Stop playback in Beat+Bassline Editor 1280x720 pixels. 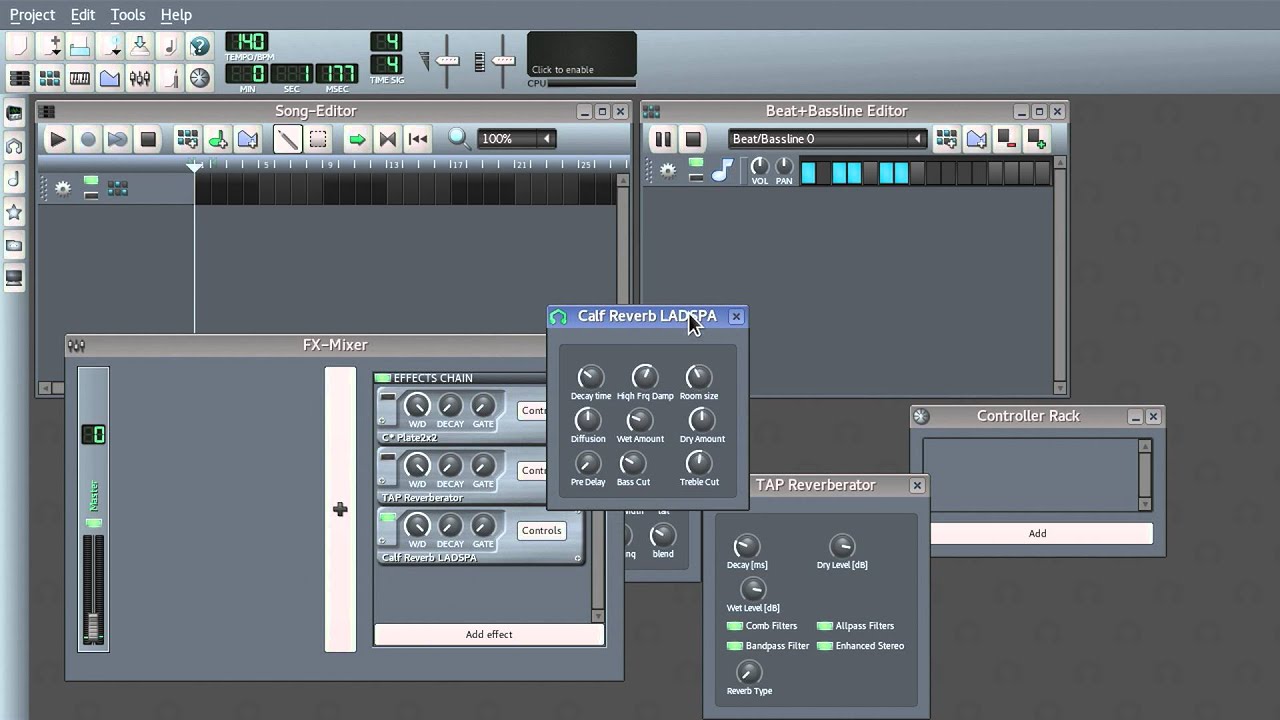point(692,139)
